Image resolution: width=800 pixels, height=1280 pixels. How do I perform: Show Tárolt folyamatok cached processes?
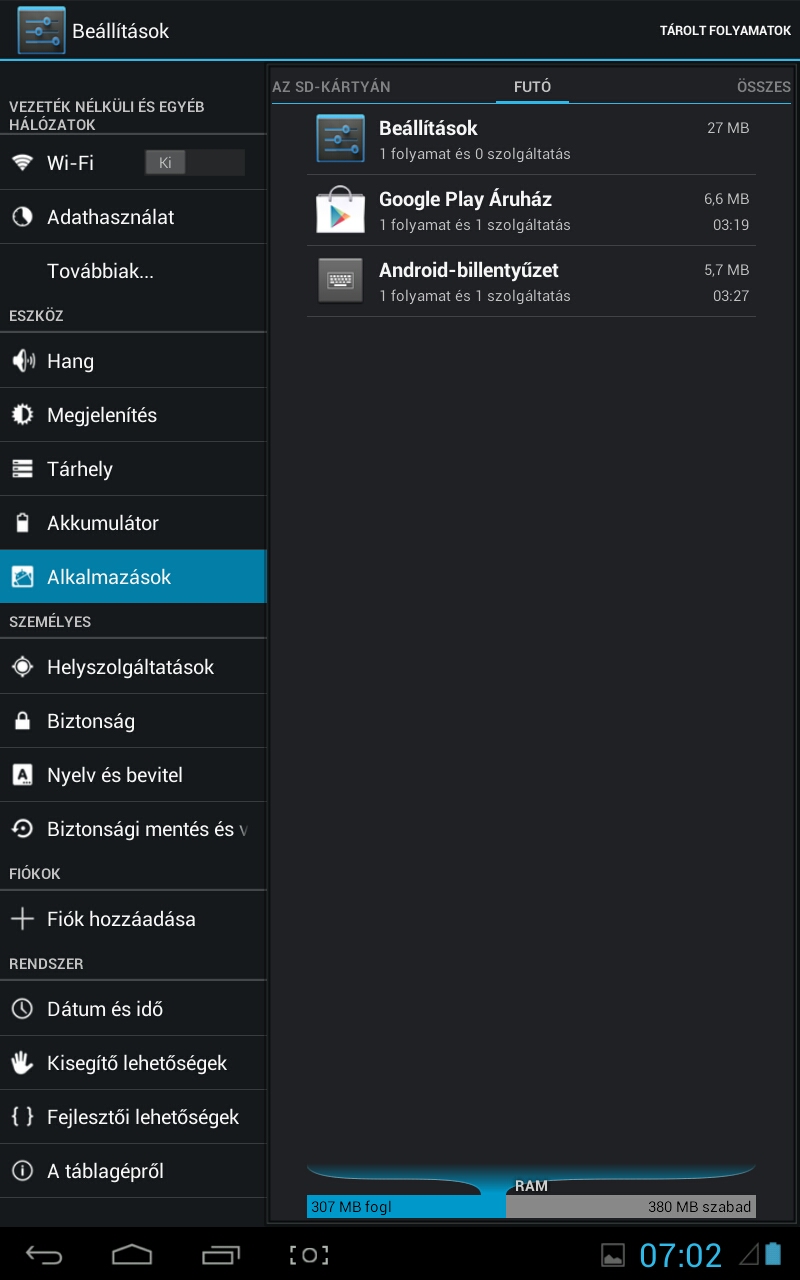[x=725, y=31]
